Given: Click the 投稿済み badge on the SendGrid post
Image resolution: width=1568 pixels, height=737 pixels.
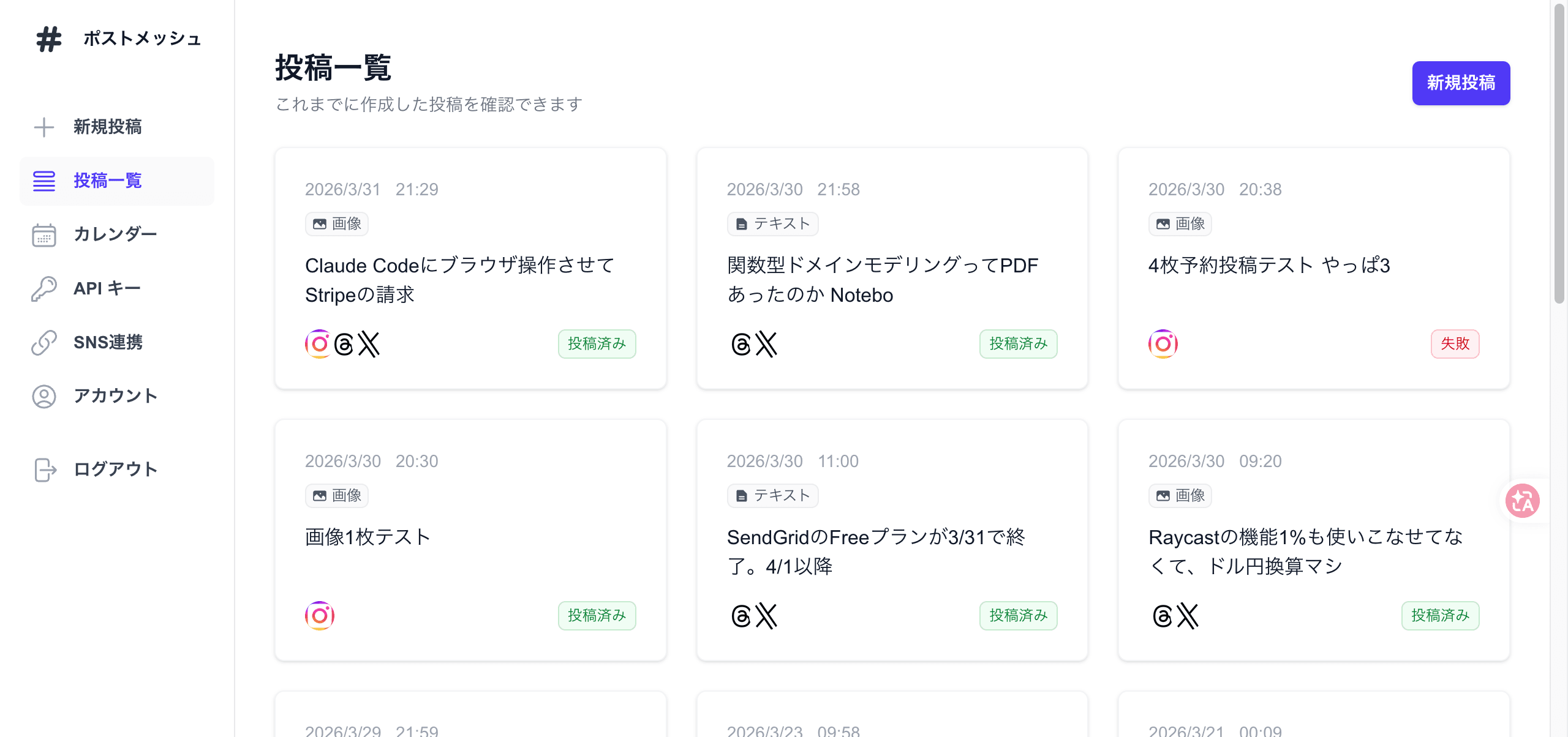Looking at the screenshot, I should click(1019, 616).
